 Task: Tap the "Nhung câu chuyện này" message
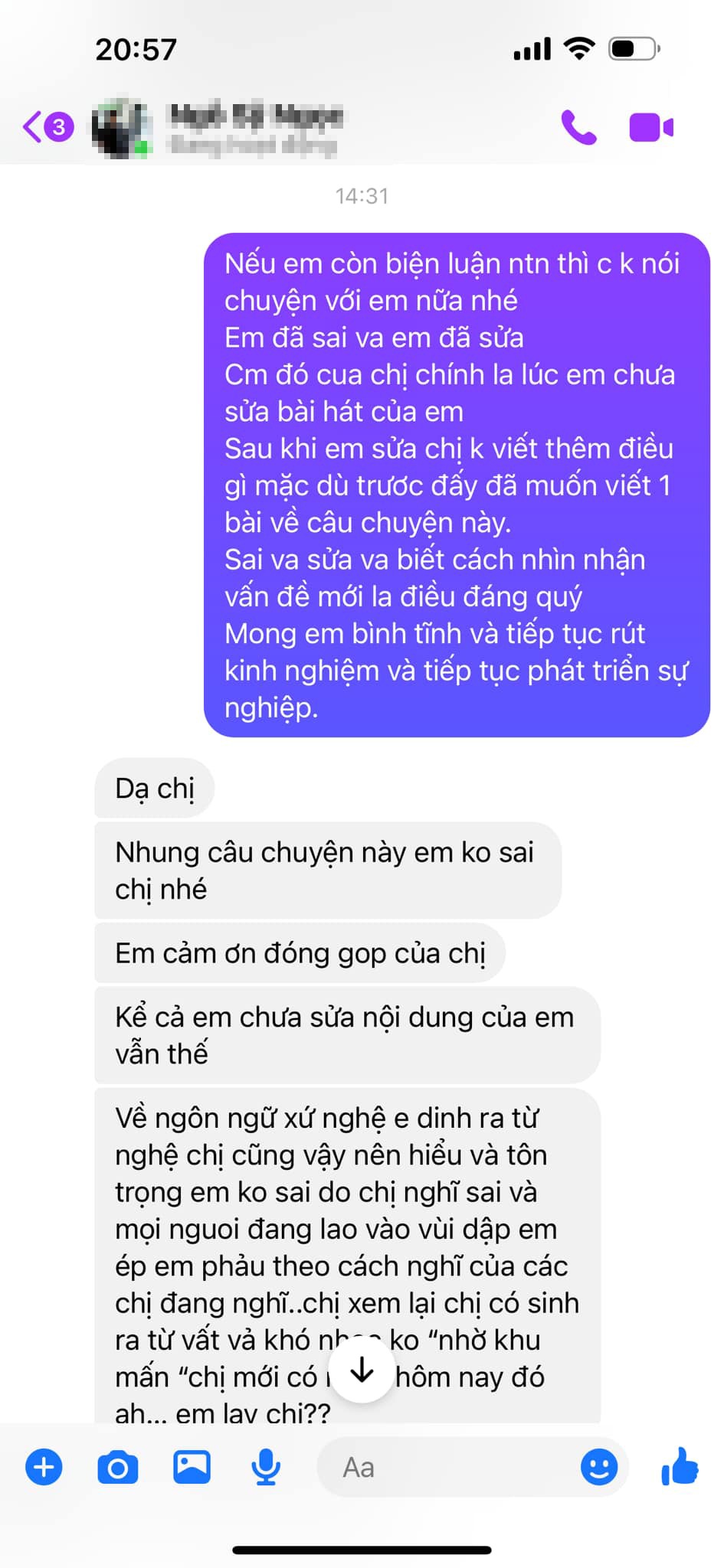coord(328,871)
